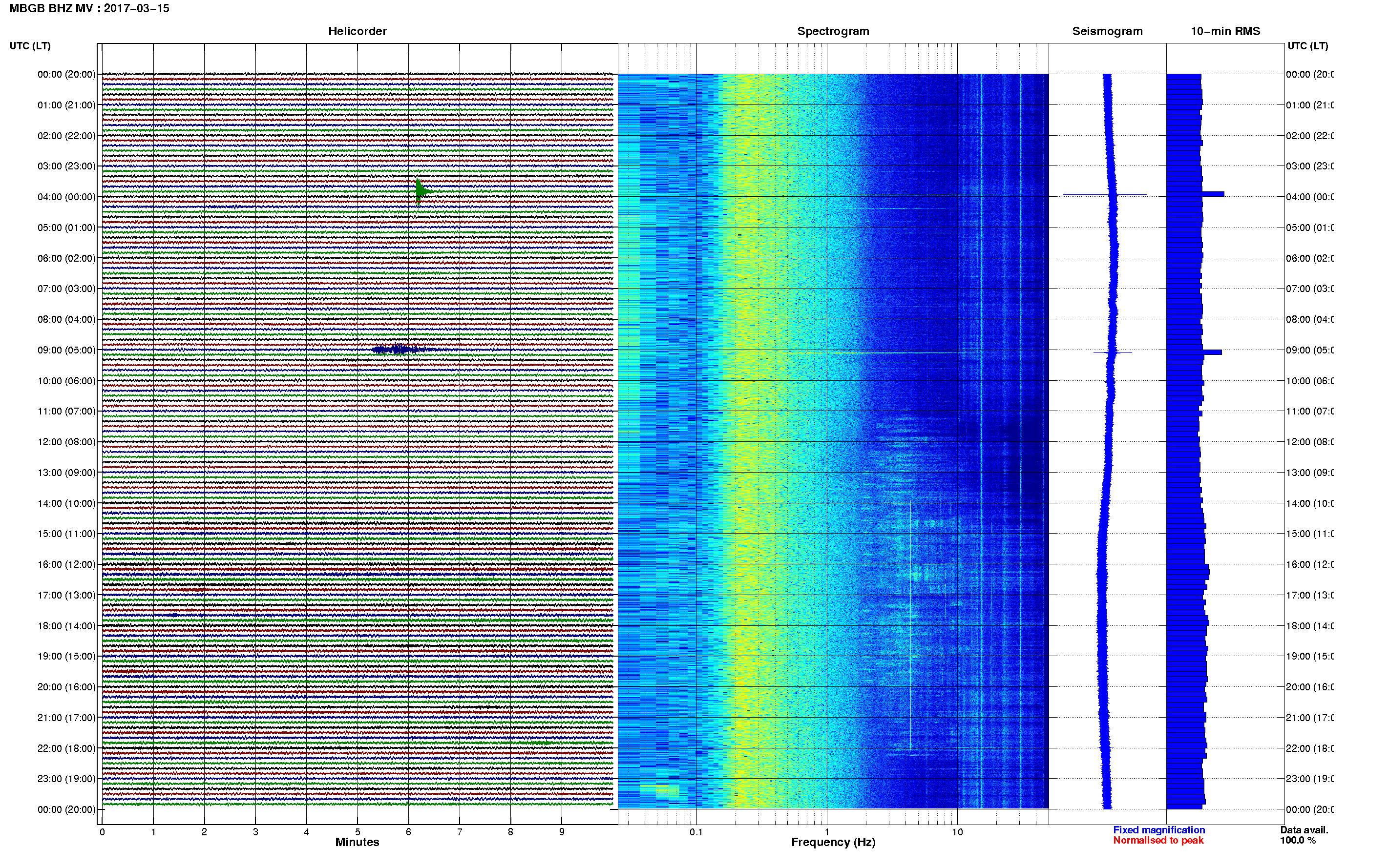Click the 'Fixed magnification' legend text
Viewport: 1389px width, 868px height.
click(1159, 830)
